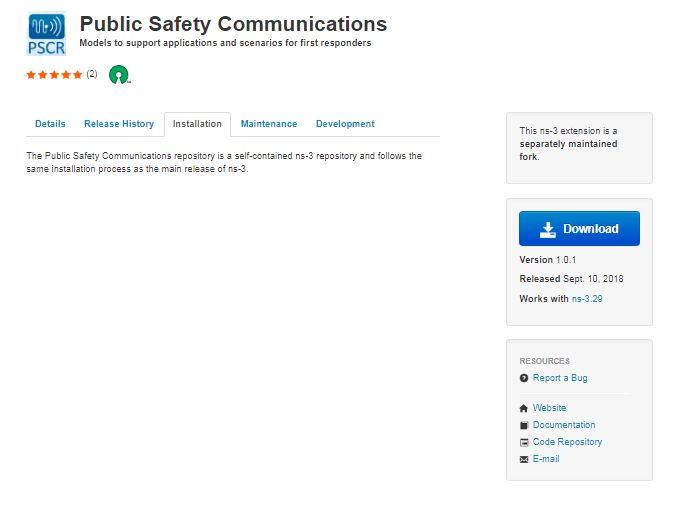This screenshot has width=685, height=523.
Task: Open the Maintenance tab
Action: [x=269, y=124]
